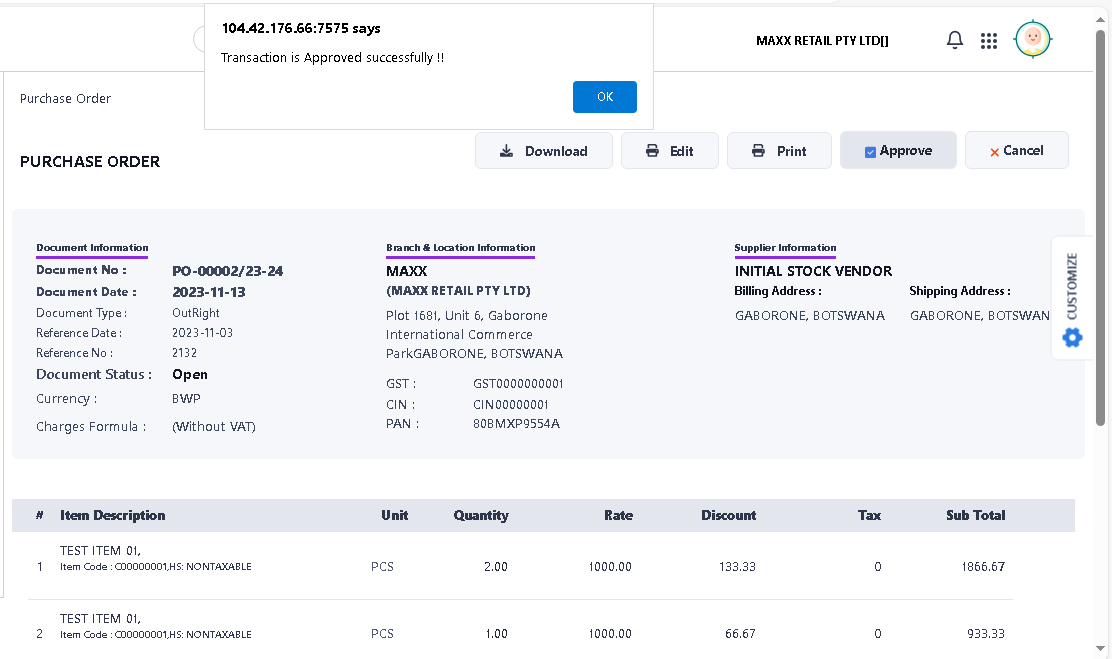Click OK in the approval alert dialog

pos(604,97)
